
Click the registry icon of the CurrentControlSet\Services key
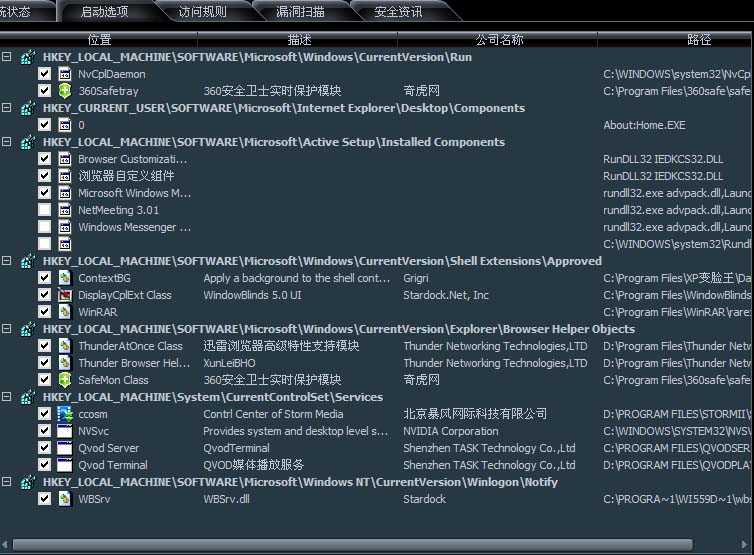click(x=28, y=397)
